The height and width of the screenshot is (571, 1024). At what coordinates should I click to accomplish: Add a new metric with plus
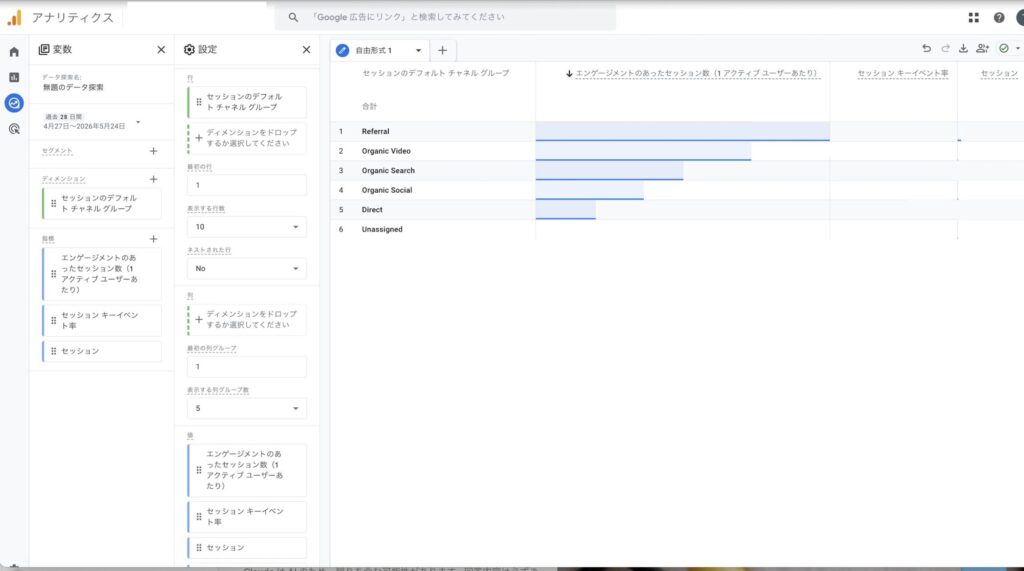tap(153, 239)
